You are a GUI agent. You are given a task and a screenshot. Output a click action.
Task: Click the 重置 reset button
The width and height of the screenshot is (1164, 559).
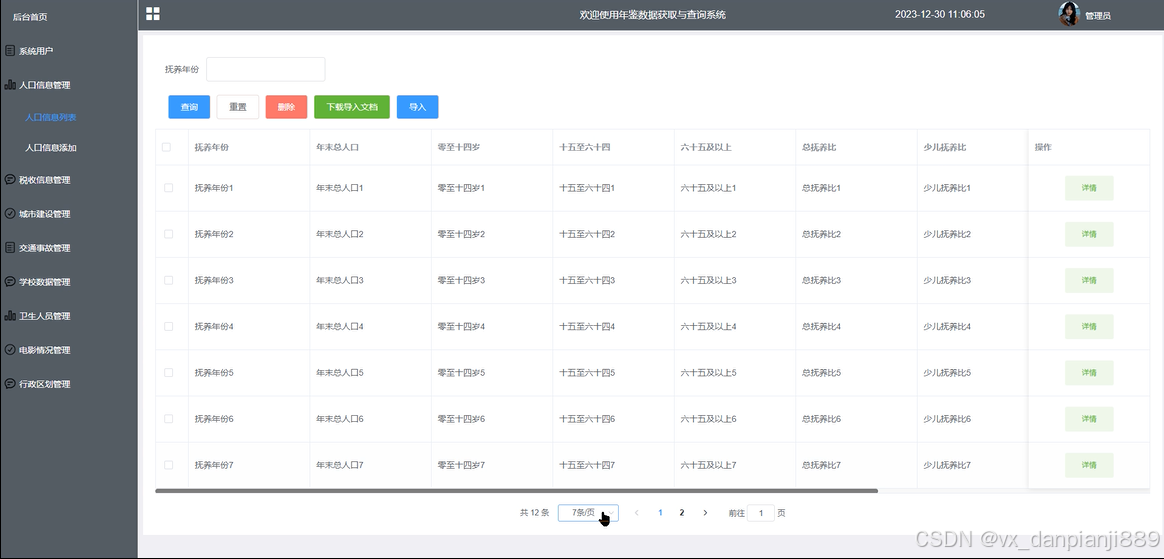coord(238,107)
